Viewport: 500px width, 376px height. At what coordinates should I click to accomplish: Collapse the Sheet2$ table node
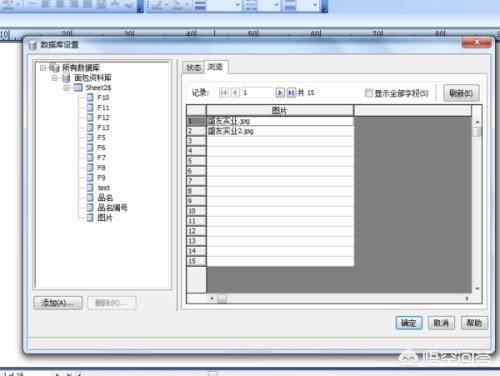point(66,88)
